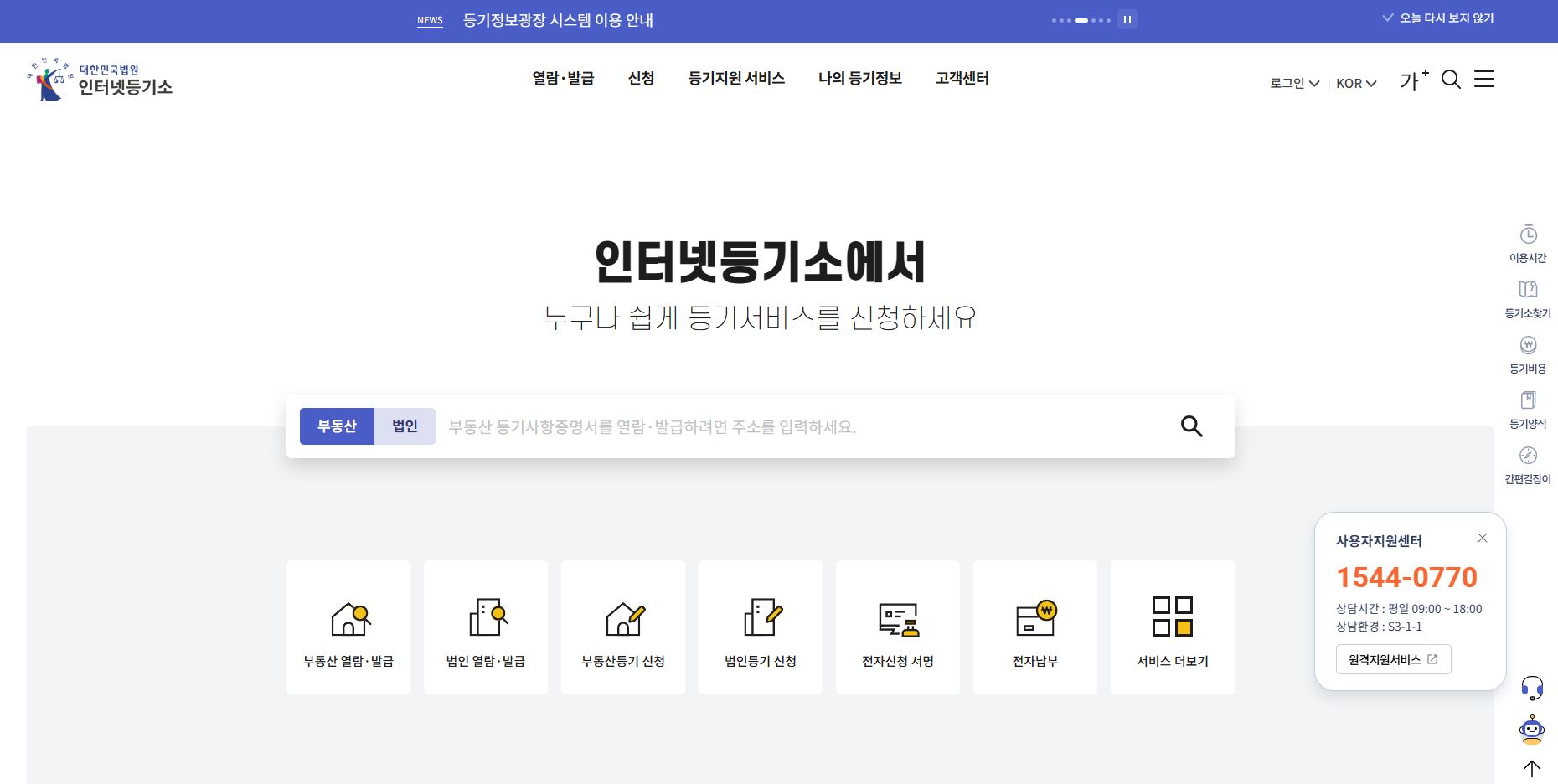Viewport: 1558px width, 784px height.
Task: Click the NEWS label link
Action: point(430,21)
